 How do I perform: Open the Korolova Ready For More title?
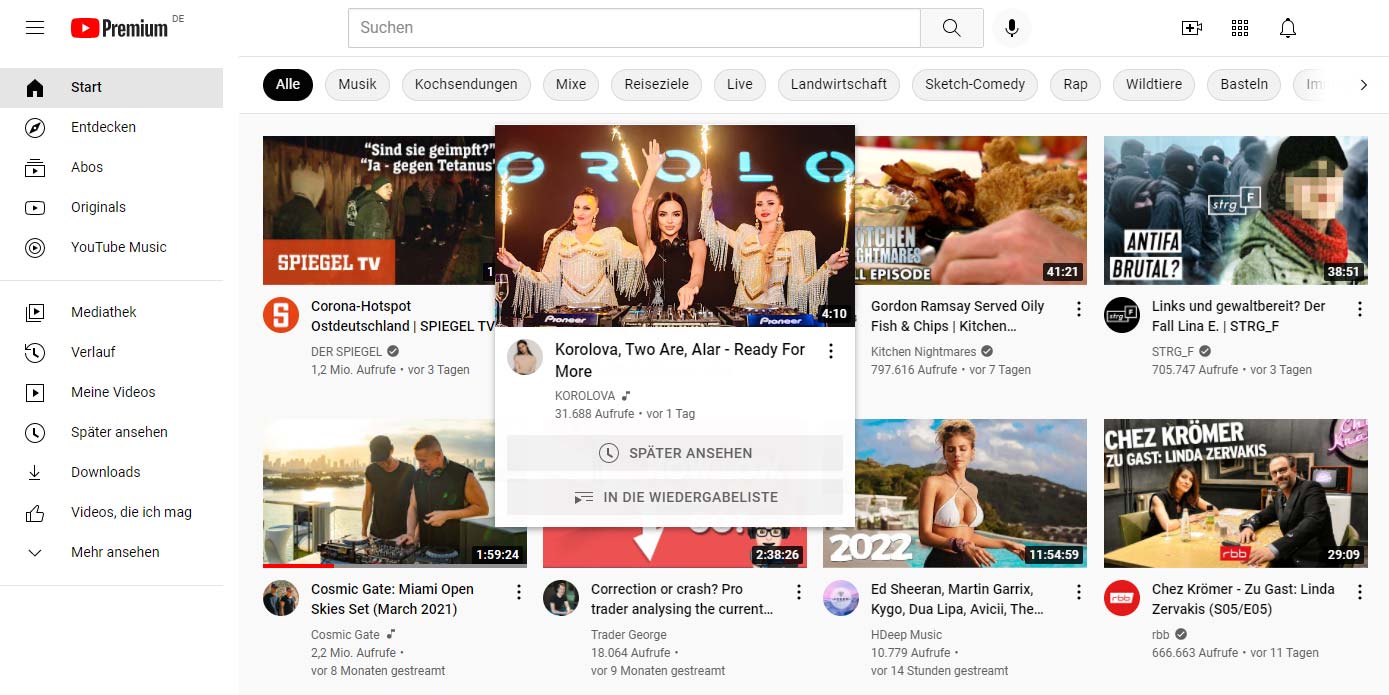click(680, 360)
